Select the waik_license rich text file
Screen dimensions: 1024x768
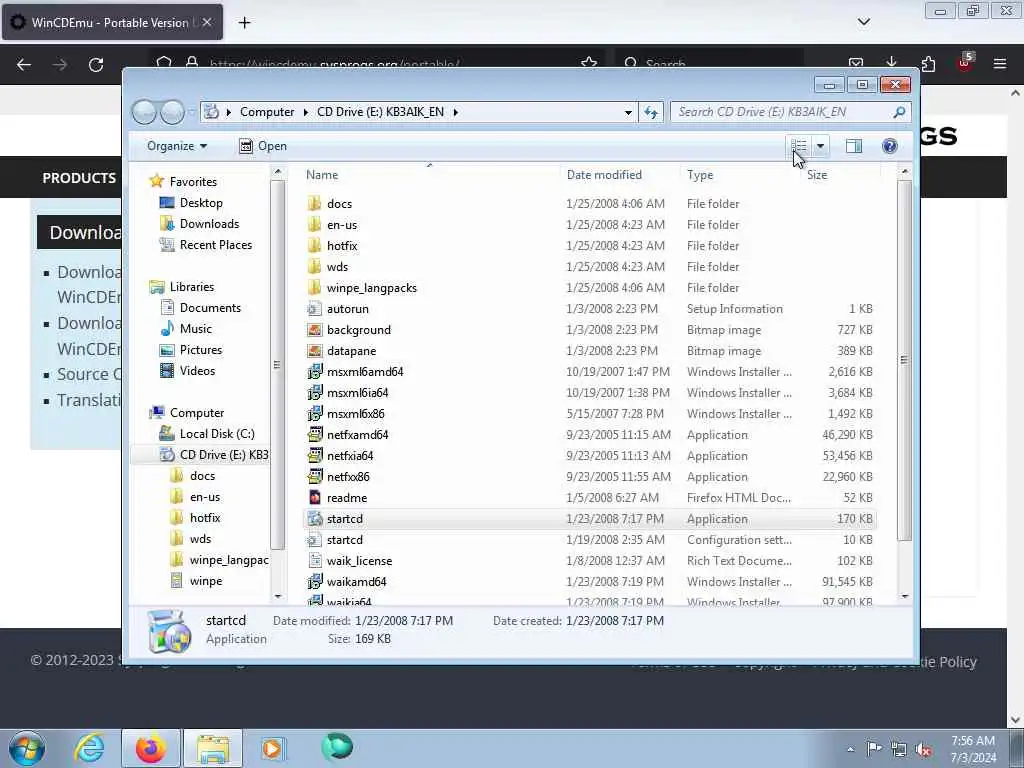click(x=591, y=561)
